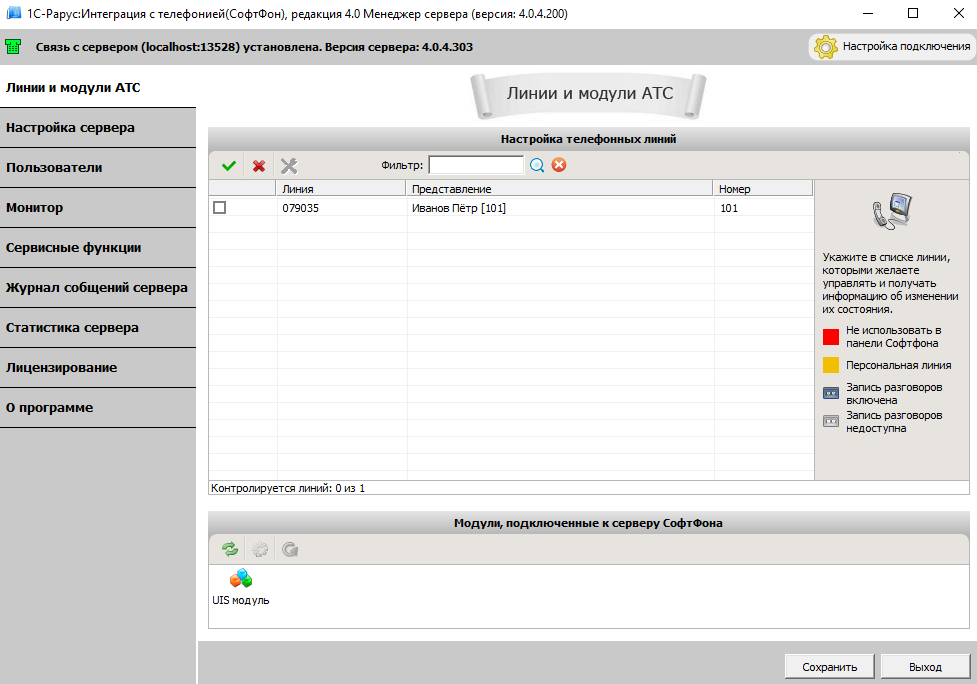Open line settings wrench-screwdriver icon
Image resolution: width=977 pixels, height=684 pixels.
pos(288,166)
